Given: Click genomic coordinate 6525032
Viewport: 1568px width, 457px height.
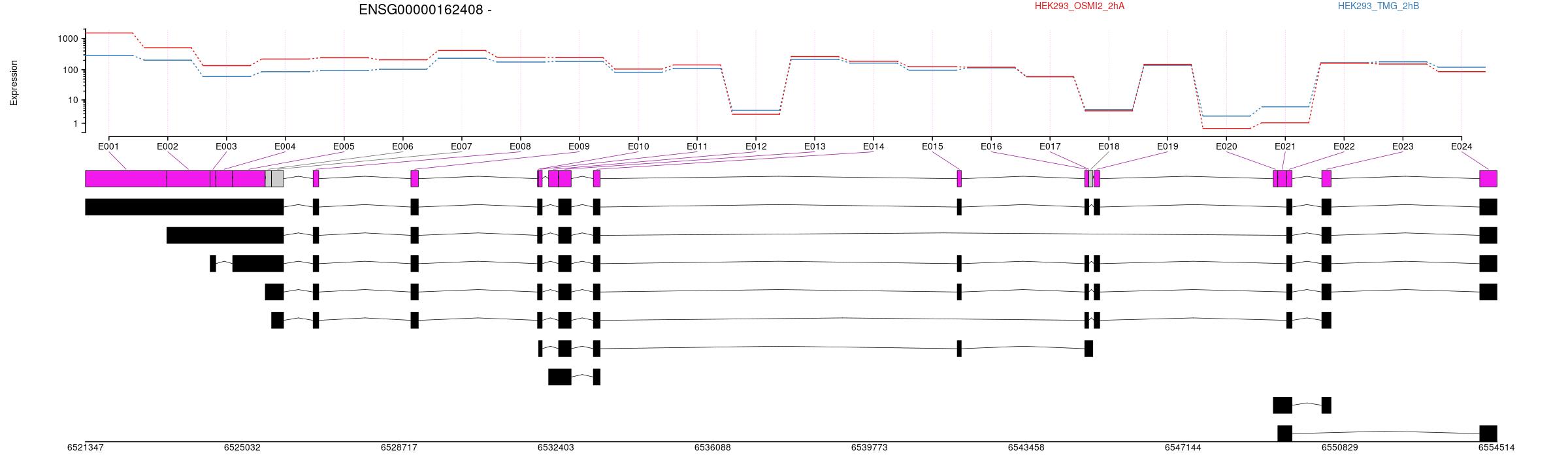Looking at the screenshot, I should [242, 448].
